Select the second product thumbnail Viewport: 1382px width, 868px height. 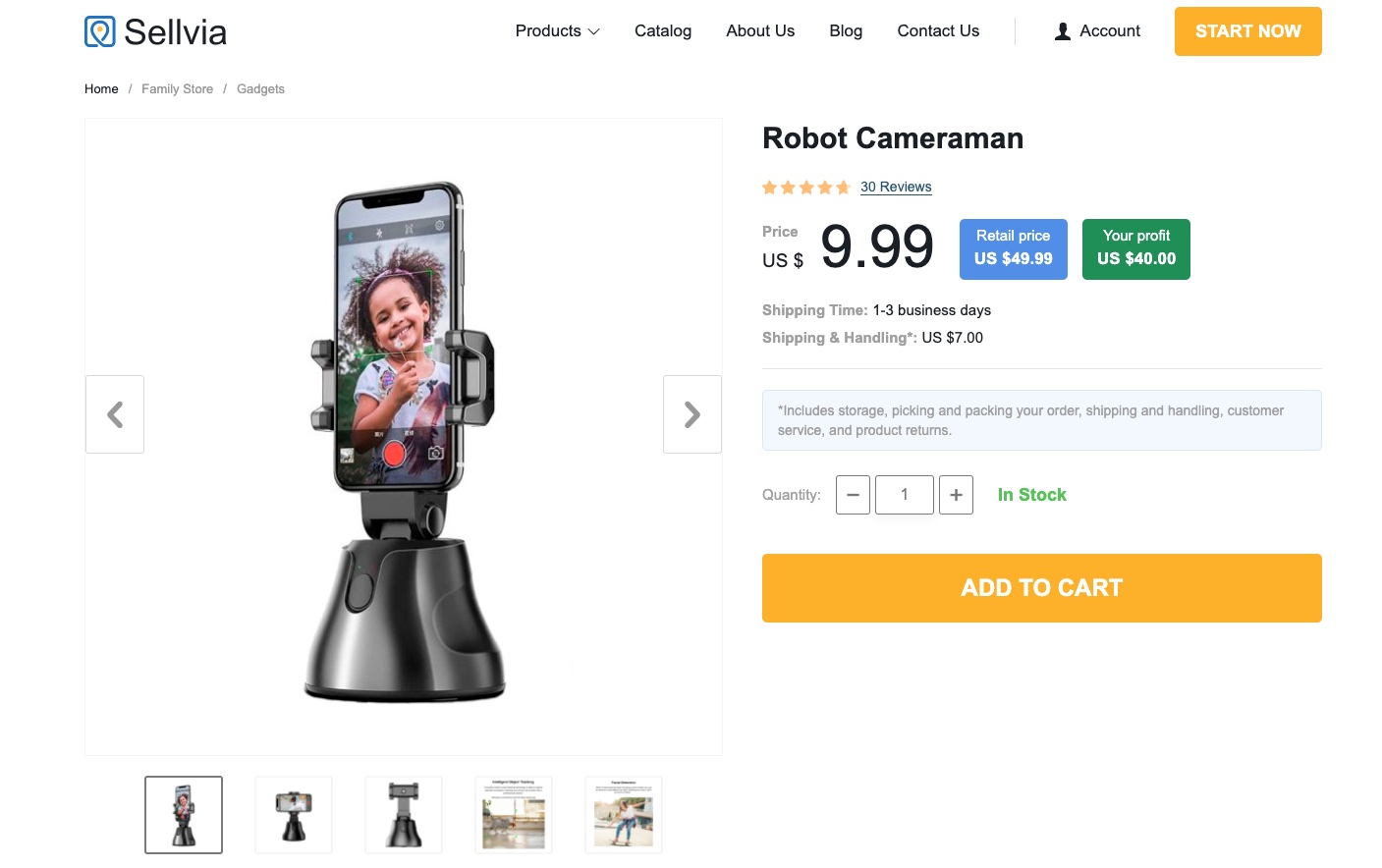click(294, 815)
